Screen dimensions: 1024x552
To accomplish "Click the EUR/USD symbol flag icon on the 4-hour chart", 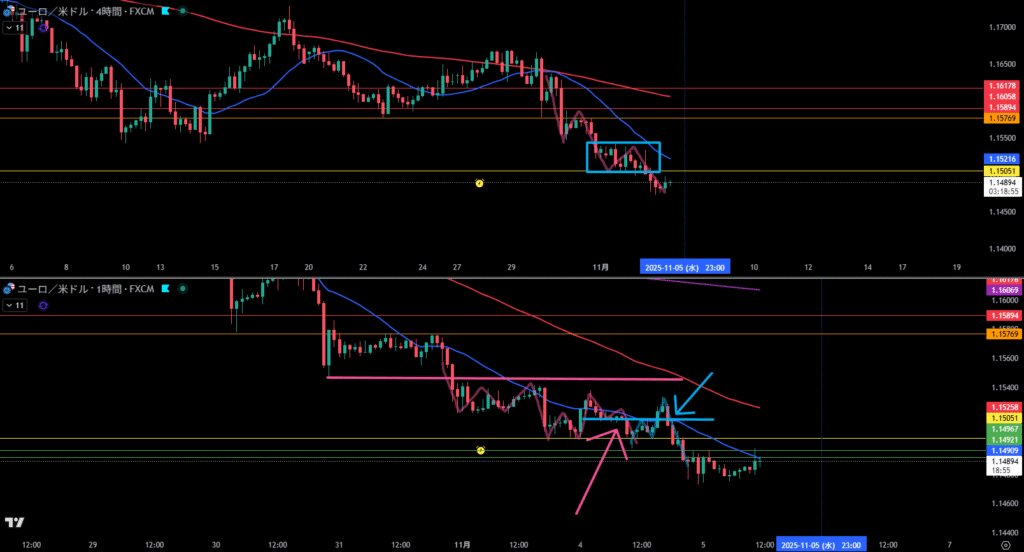I will (x=8, y=12).
